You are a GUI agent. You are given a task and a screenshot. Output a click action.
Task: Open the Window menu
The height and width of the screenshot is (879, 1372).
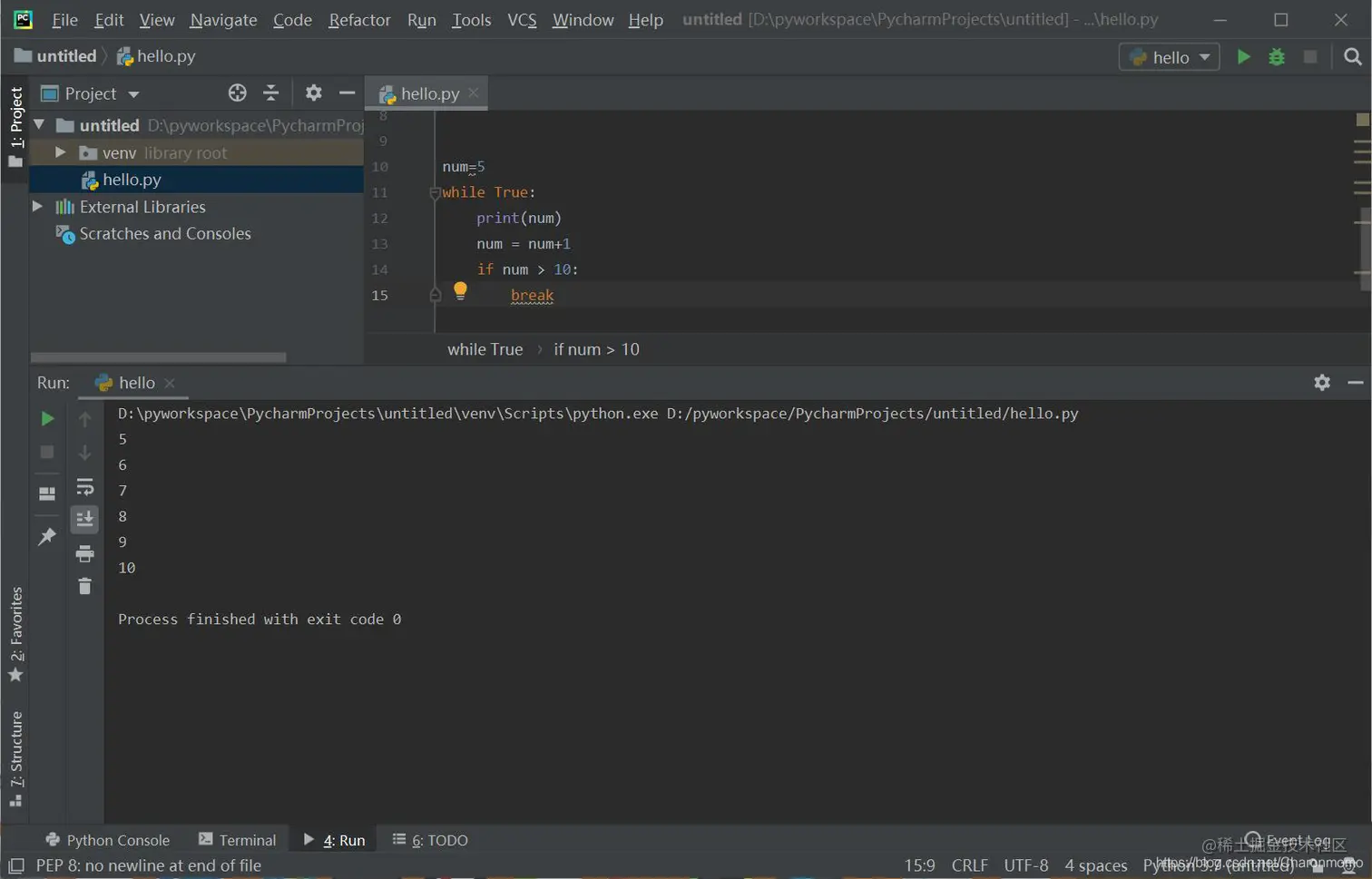coord(583,19)
